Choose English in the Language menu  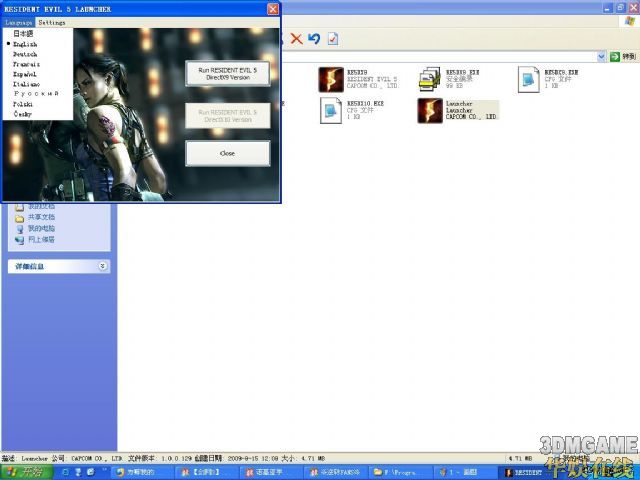click(25, 44)
